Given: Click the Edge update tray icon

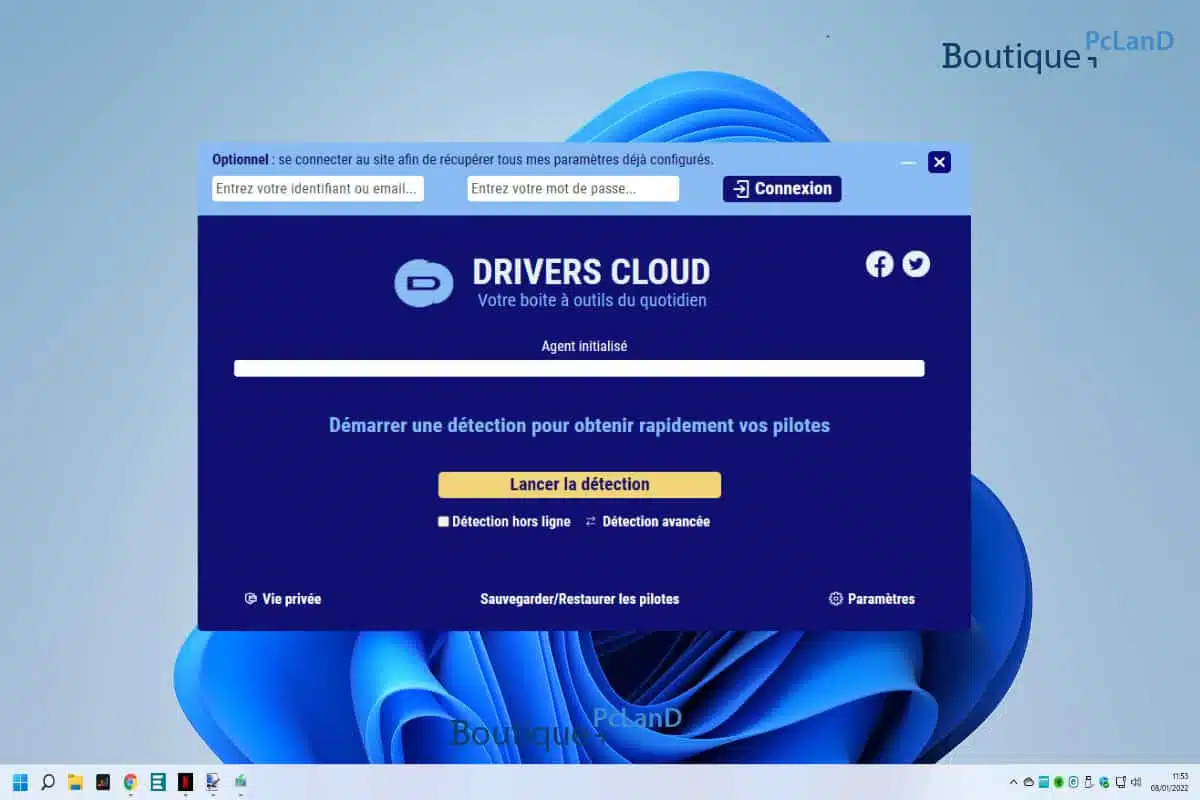Looking at the screenshot, I should click(1104, 782).
